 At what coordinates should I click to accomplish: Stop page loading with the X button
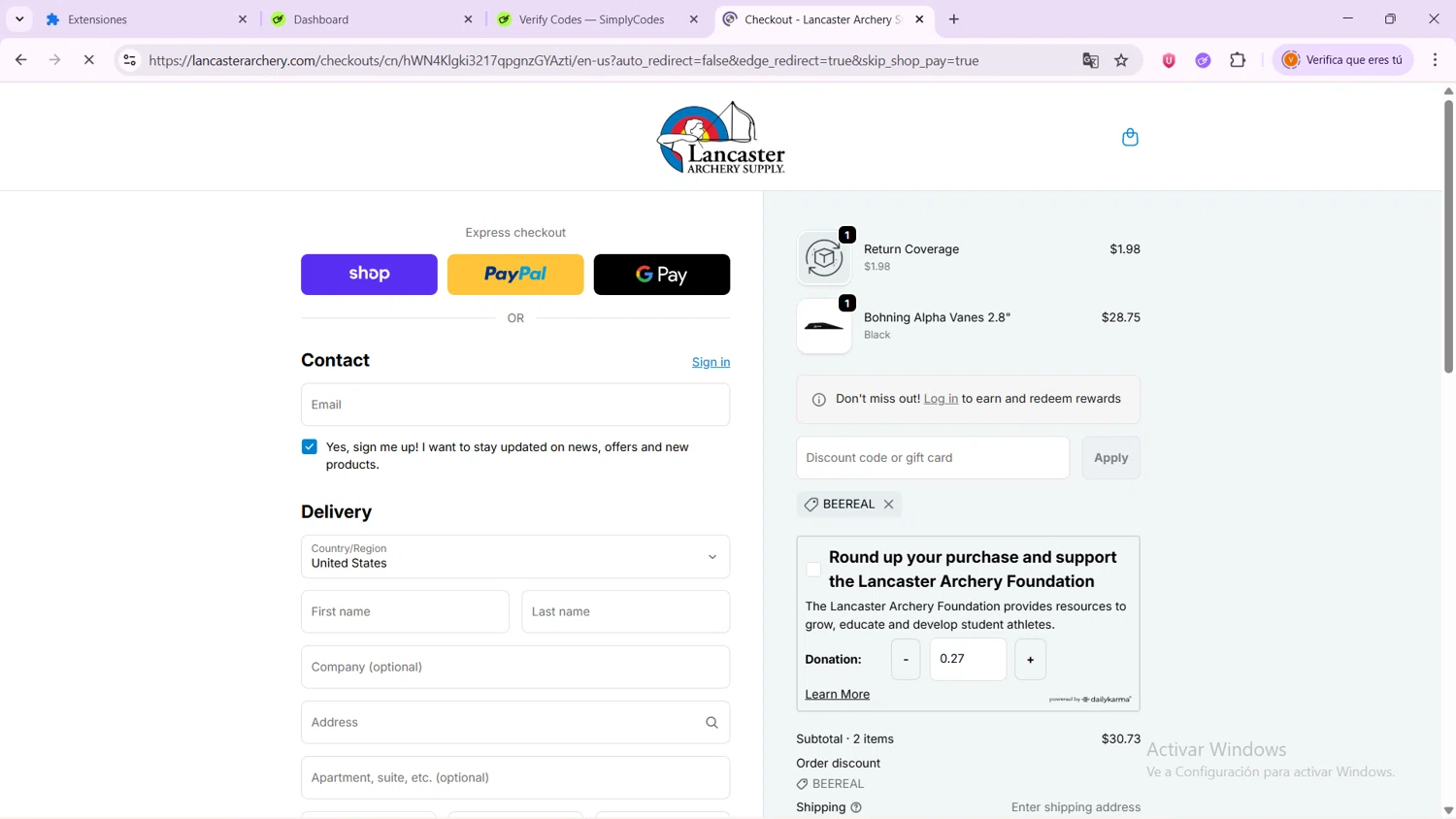coord(88,60)
